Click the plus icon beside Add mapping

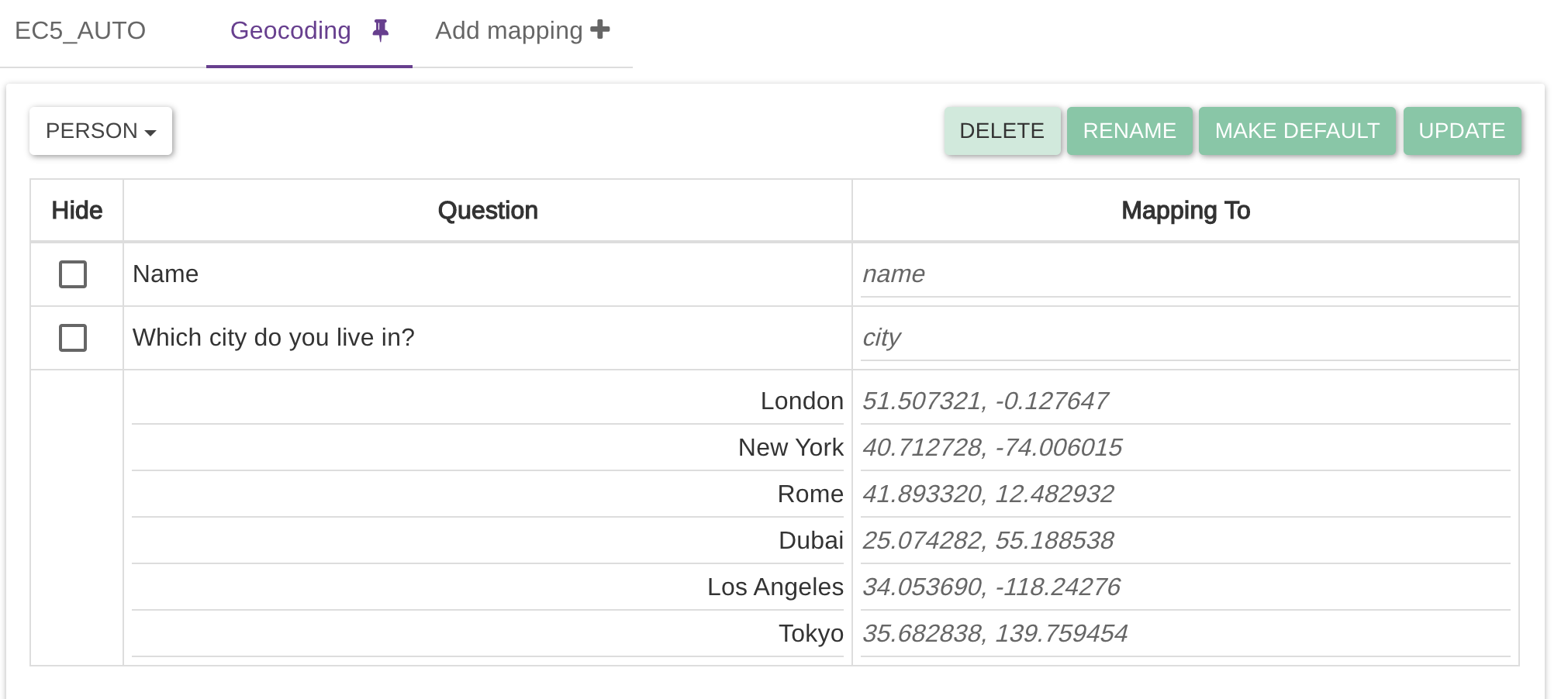coord(600,30)
